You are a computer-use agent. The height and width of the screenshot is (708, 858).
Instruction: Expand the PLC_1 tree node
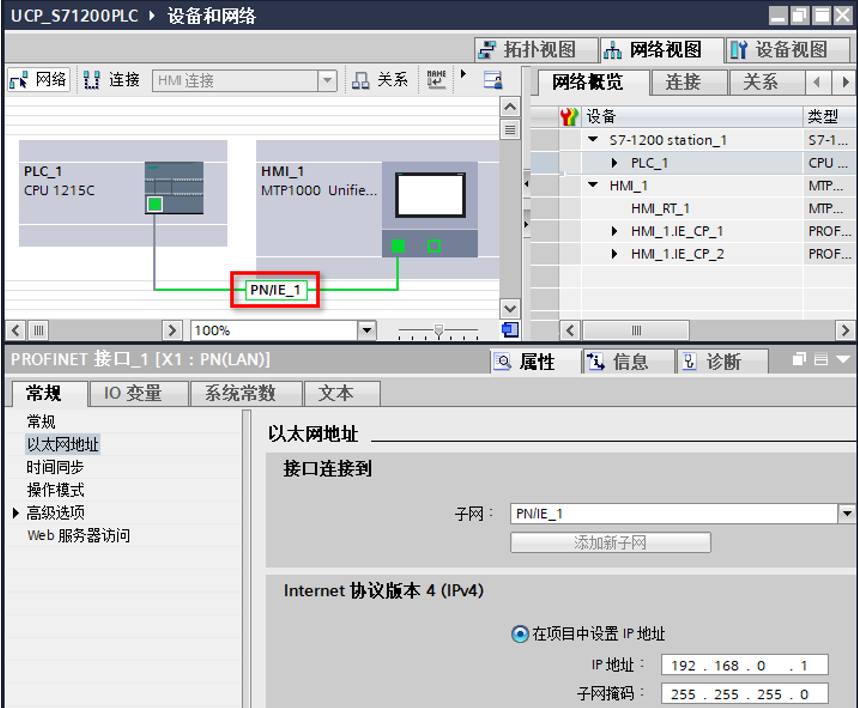616,163
